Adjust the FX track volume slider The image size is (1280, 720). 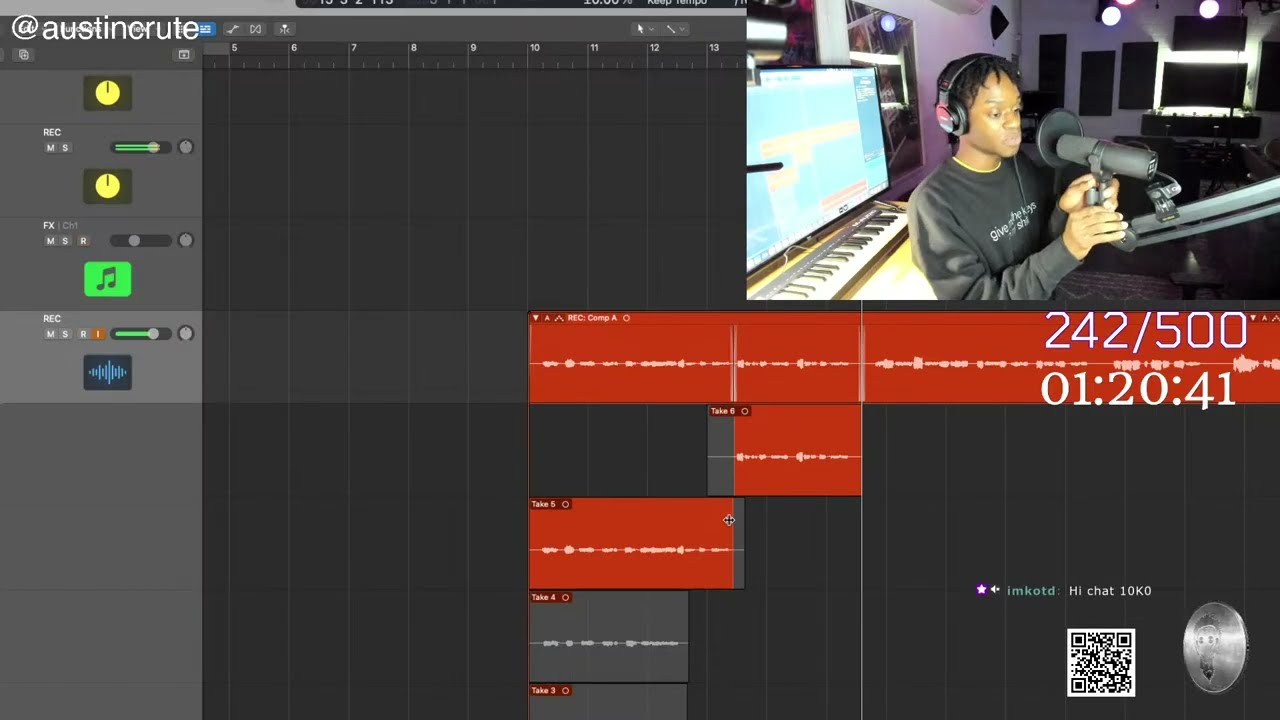(140, 240)
